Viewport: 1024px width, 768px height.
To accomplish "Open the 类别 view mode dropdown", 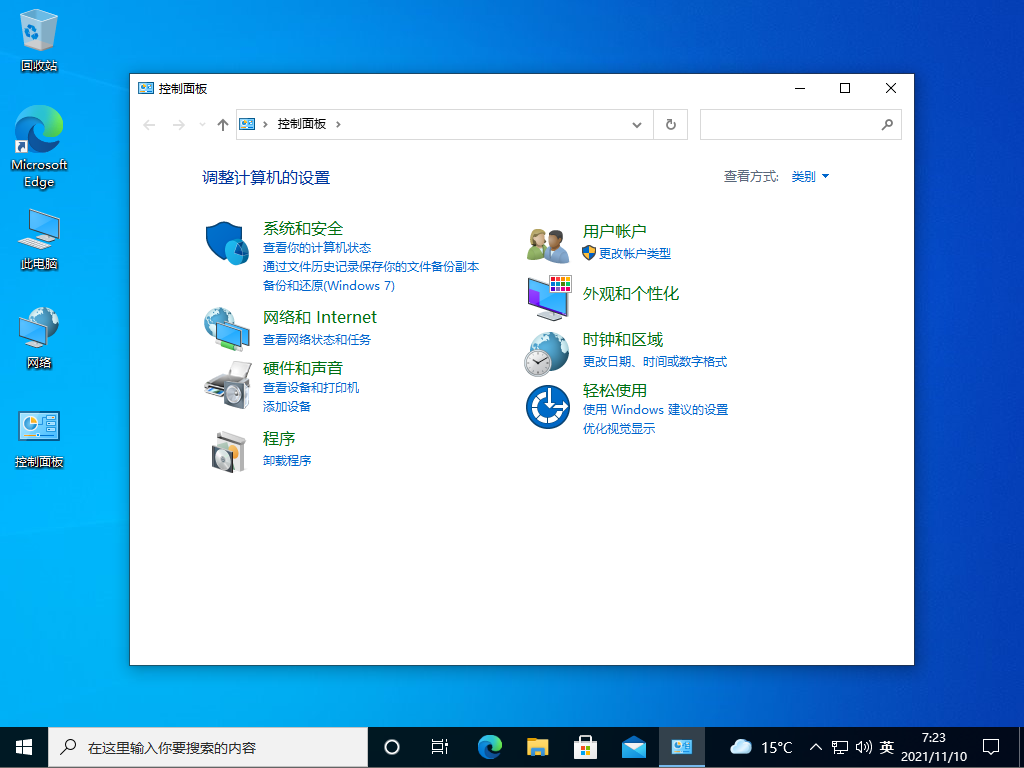I will (x=809, y=176).
